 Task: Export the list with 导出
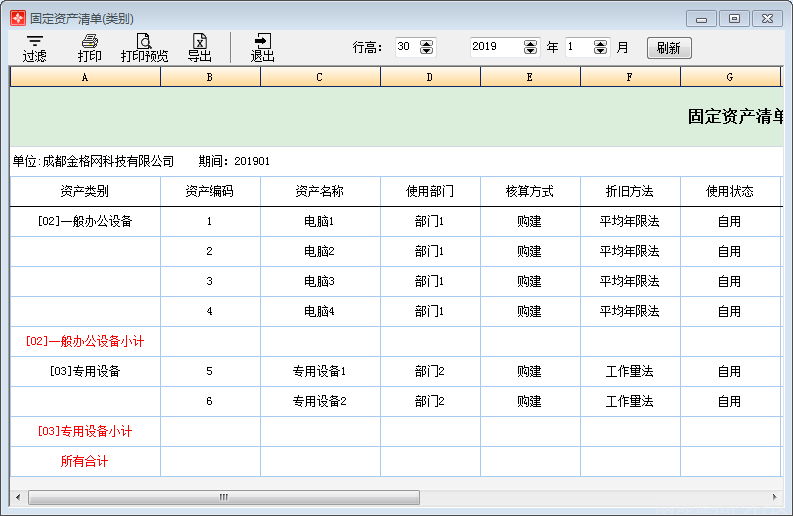pyautogui.click(x=199, y=47)
